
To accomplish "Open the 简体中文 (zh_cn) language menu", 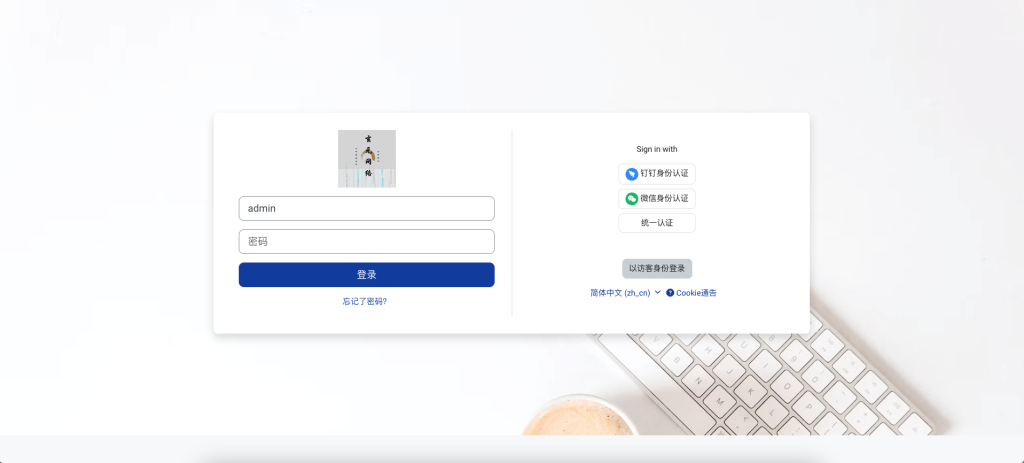I will (x=626, y=293).
